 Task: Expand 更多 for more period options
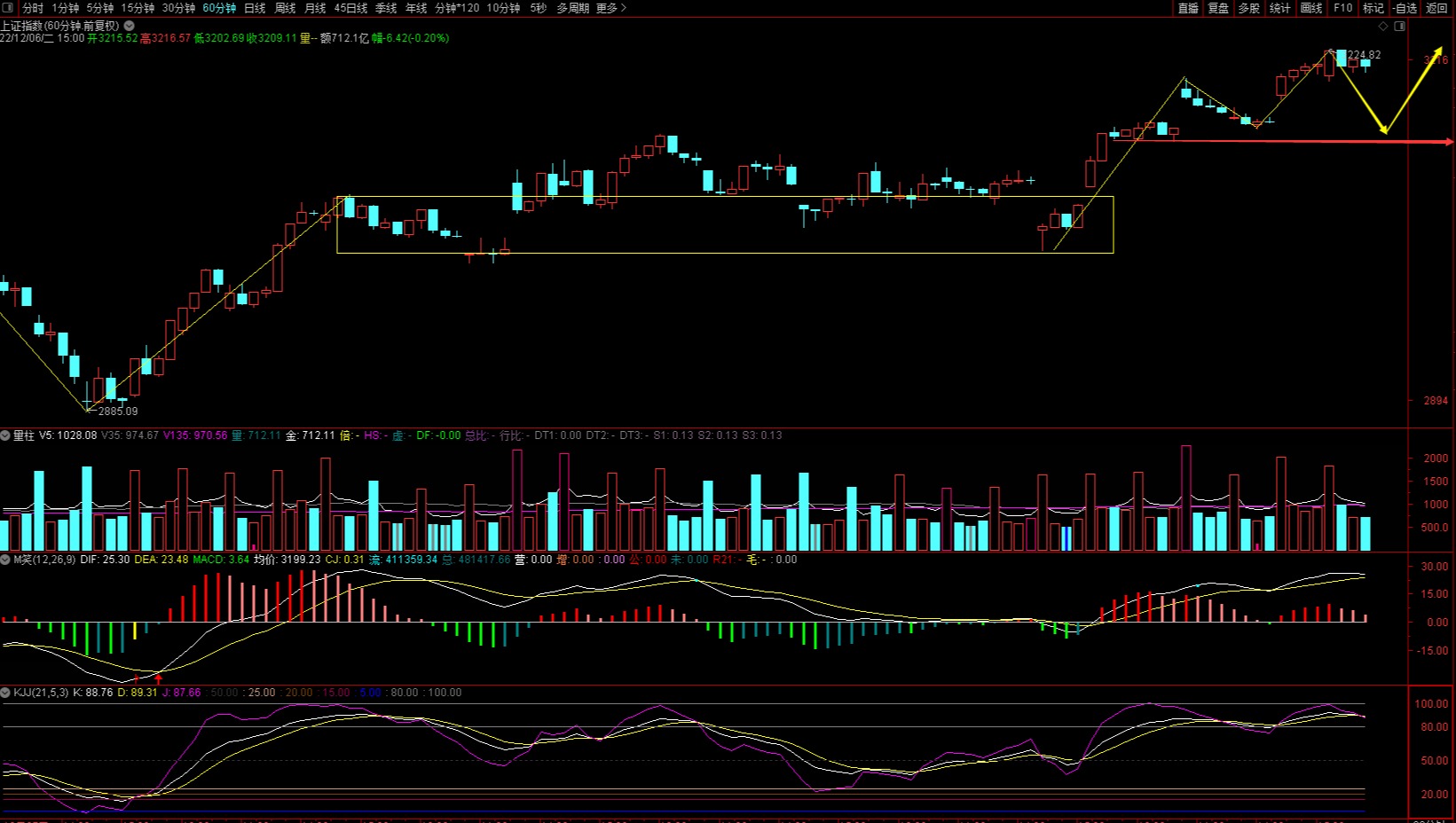pyautogui.click(x=610, y=8)
